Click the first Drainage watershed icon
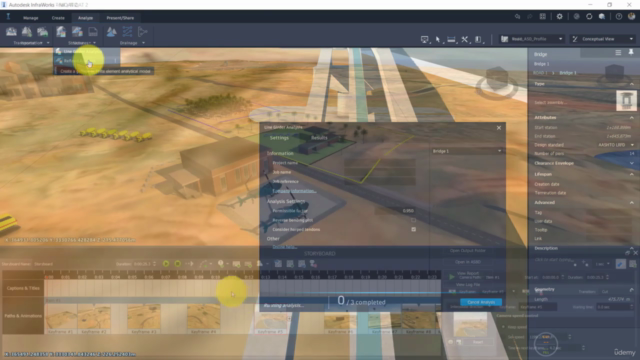 click(x=111, y=31)
